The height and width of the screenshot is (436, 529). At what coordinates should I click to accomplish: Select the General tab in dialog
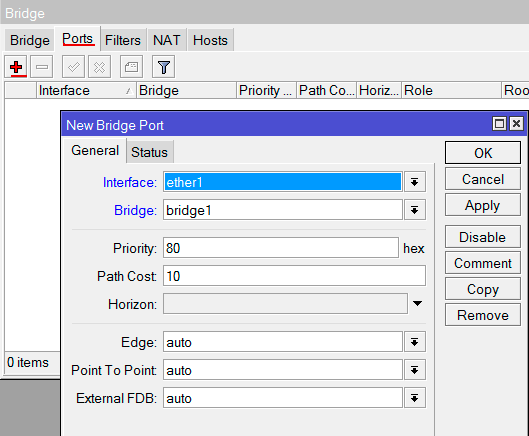(x=95, y=151)
